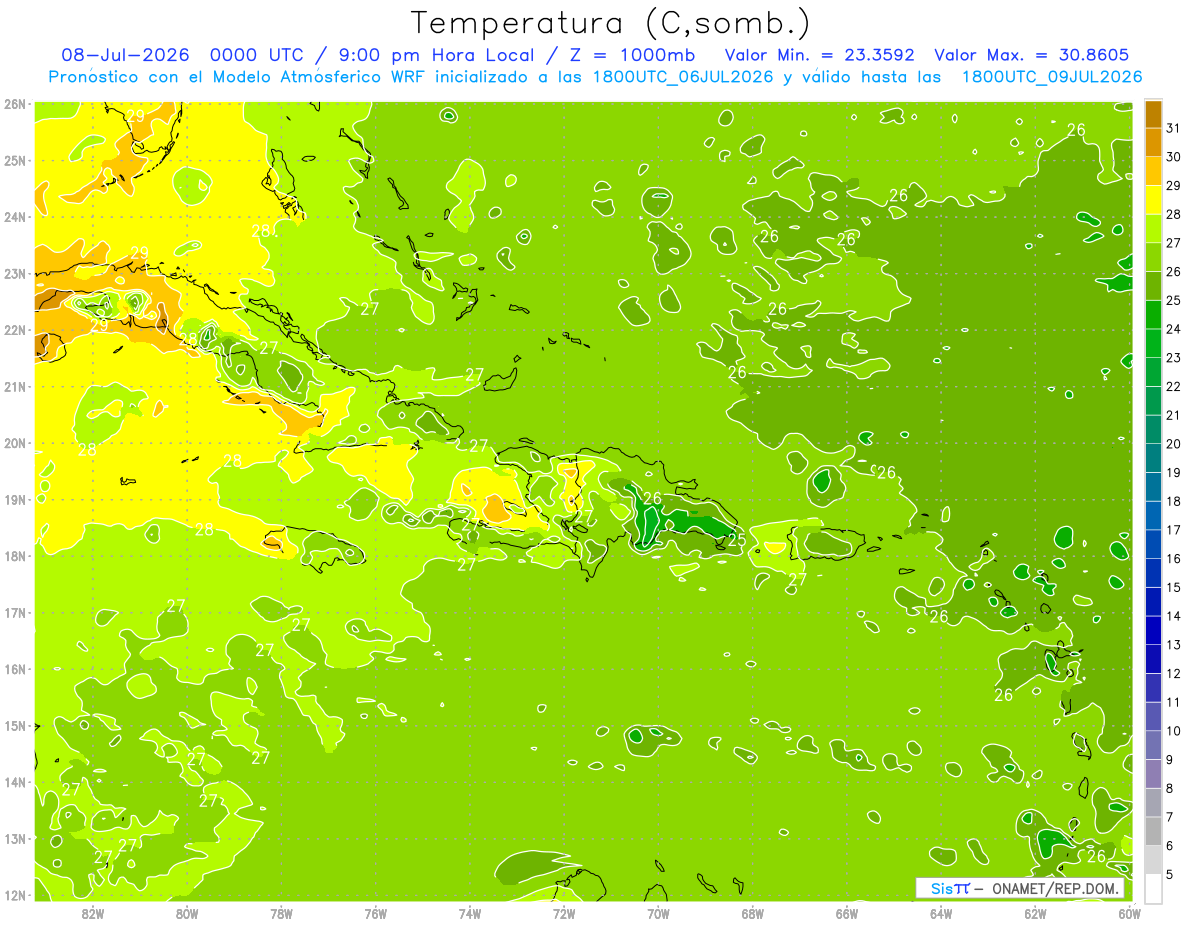Screen dimensions: 1200x927
Task: Select the blue legend swatch between 16 and 17
Action: point(1153,545)
